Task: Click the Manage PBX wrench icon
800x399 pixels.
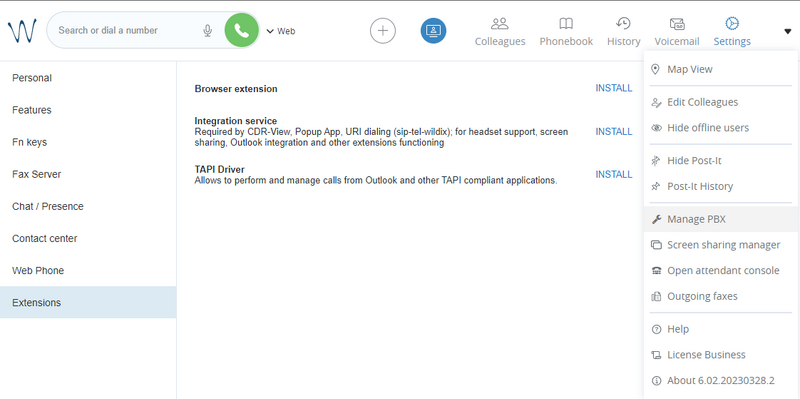Action: (x=657, y=219)
